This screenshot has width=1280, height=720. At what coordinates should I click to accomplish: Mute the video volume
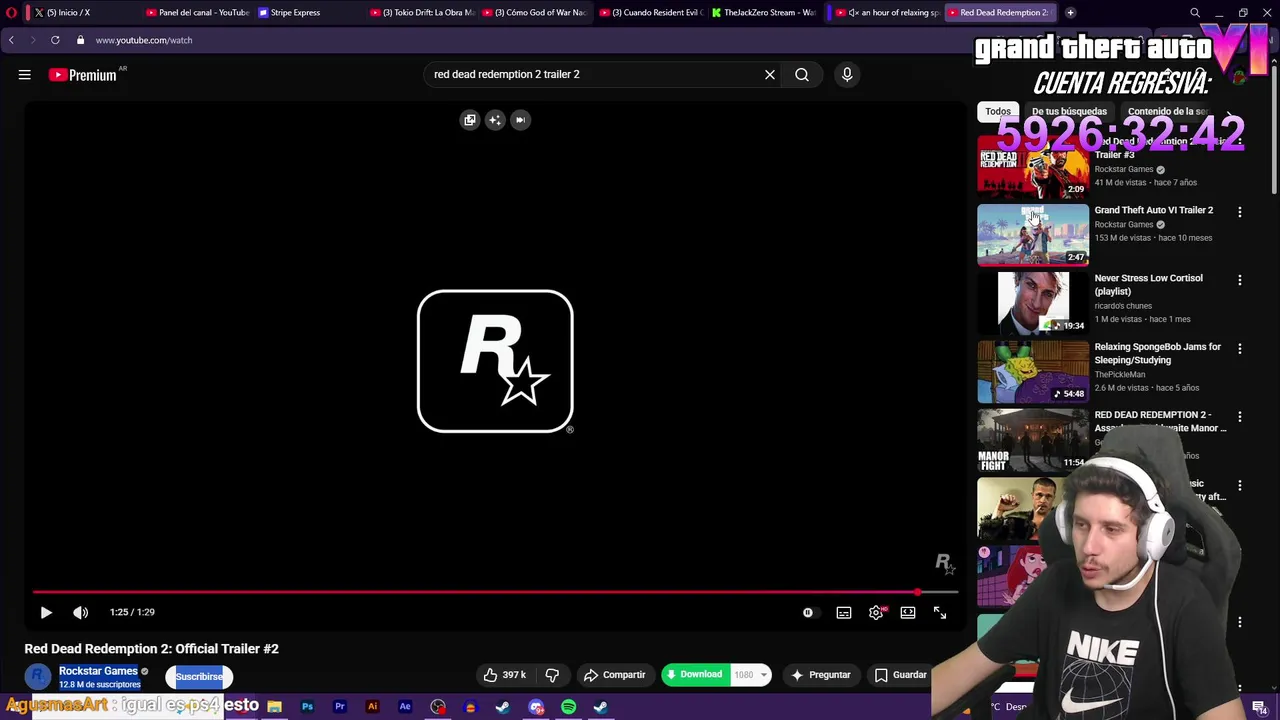(81, 612)
